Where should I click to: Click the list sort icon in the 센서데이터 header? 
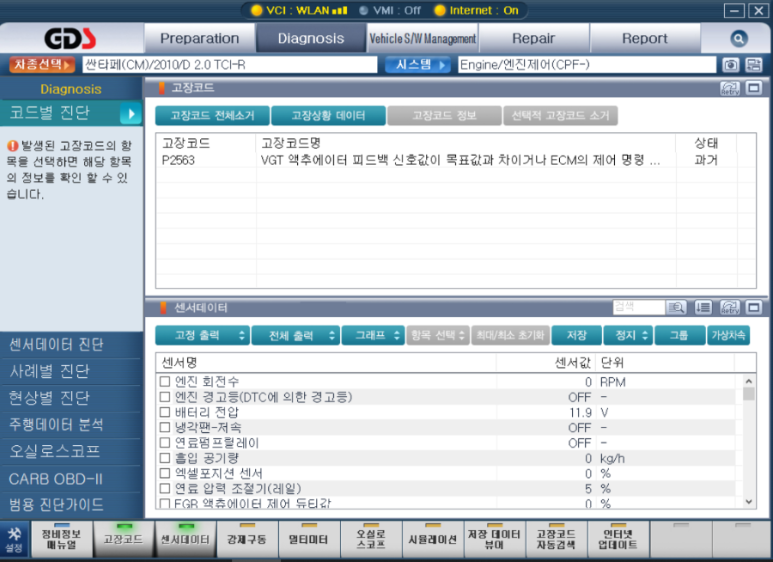[x=703, y=308]
